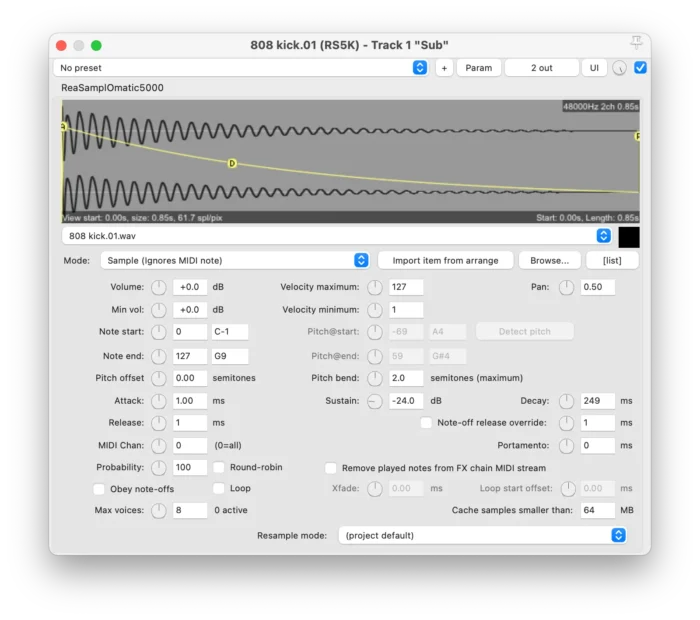
Task: Enable Obey note-offs checkbox
Action: [x=99, y=489]
